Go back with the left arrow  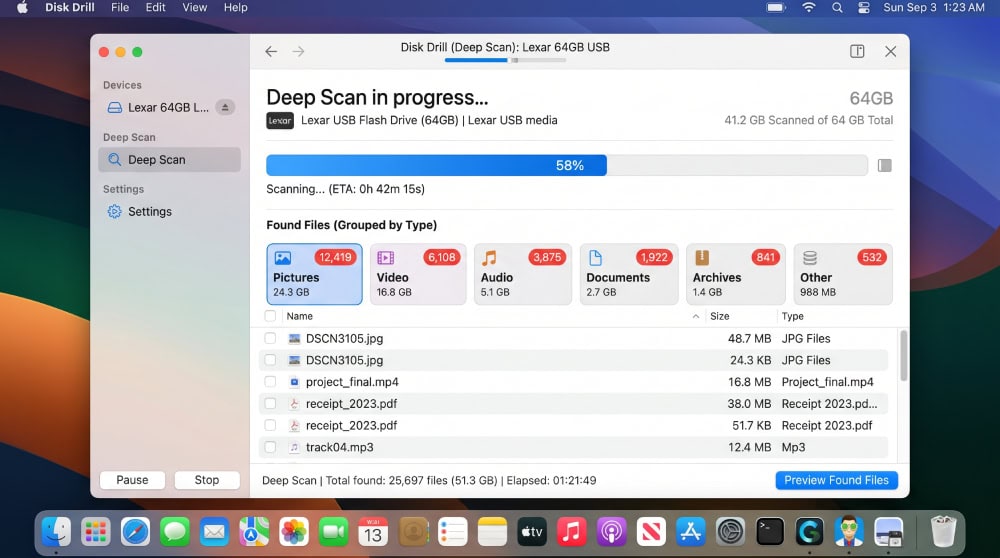271,52
